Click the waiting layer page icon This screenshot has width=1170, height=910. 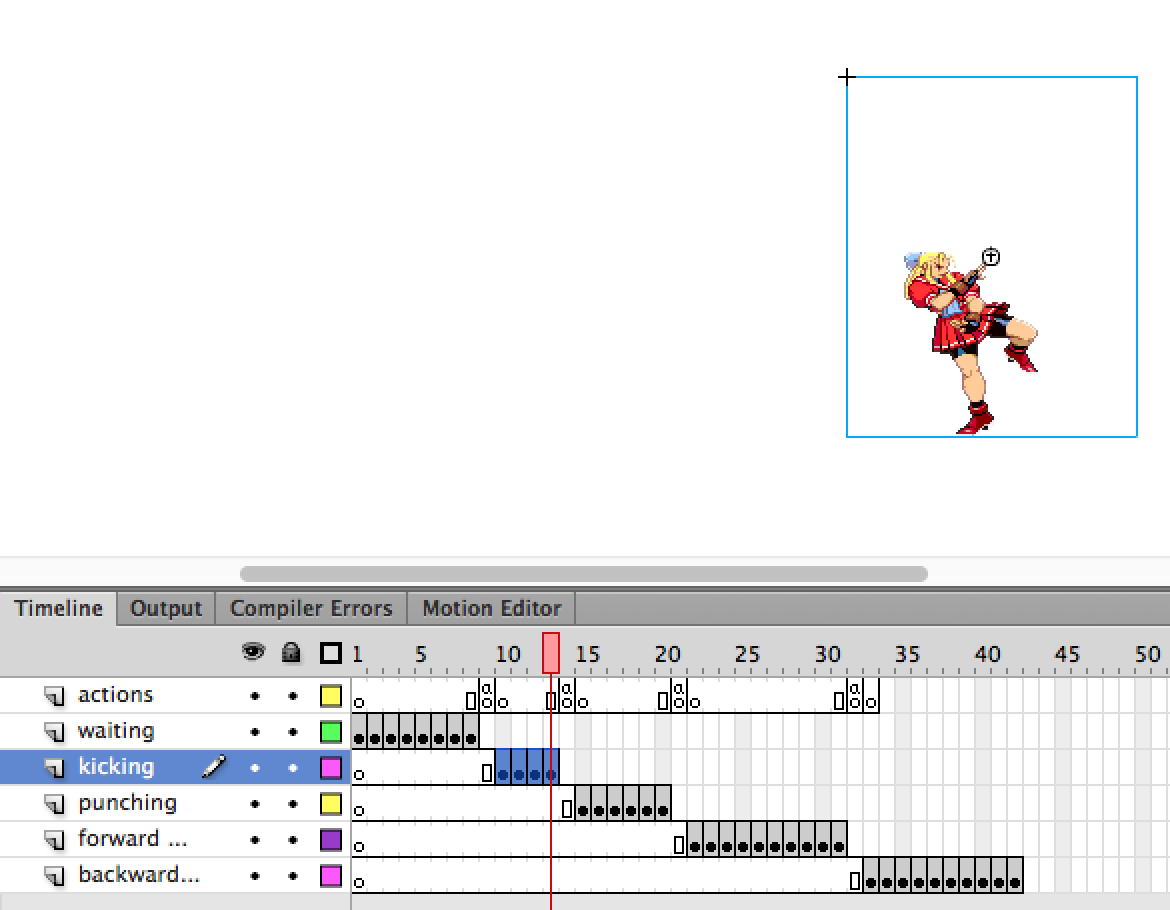point(54,732)
